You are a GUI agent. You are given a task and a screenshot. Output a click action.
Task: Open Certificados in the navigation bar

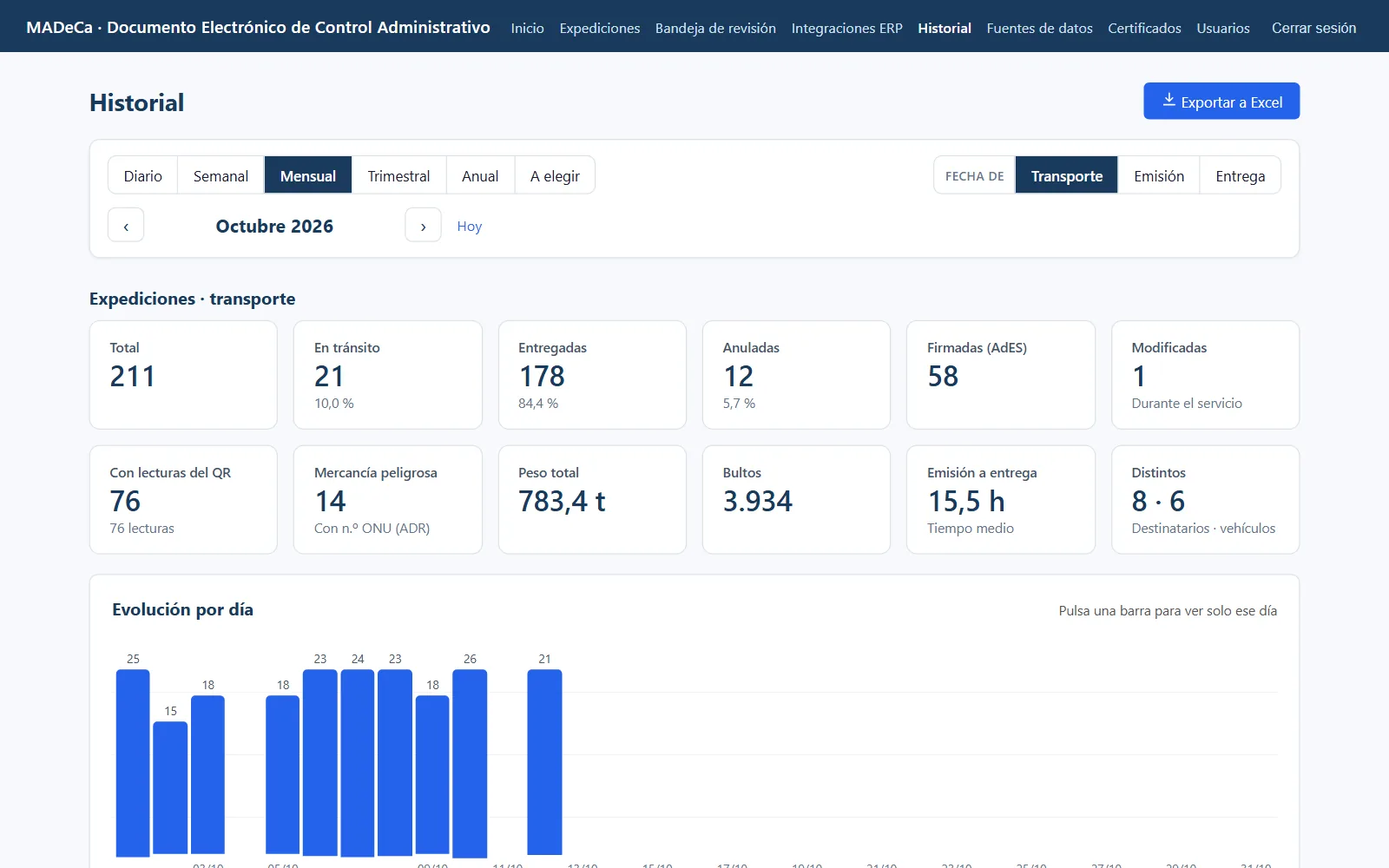[1144, 28]
